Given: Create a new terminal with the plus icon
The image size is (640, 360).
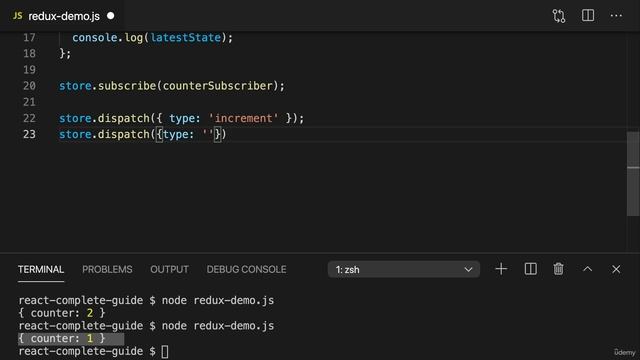Looking at the screenshot, I should coord(501,269).
